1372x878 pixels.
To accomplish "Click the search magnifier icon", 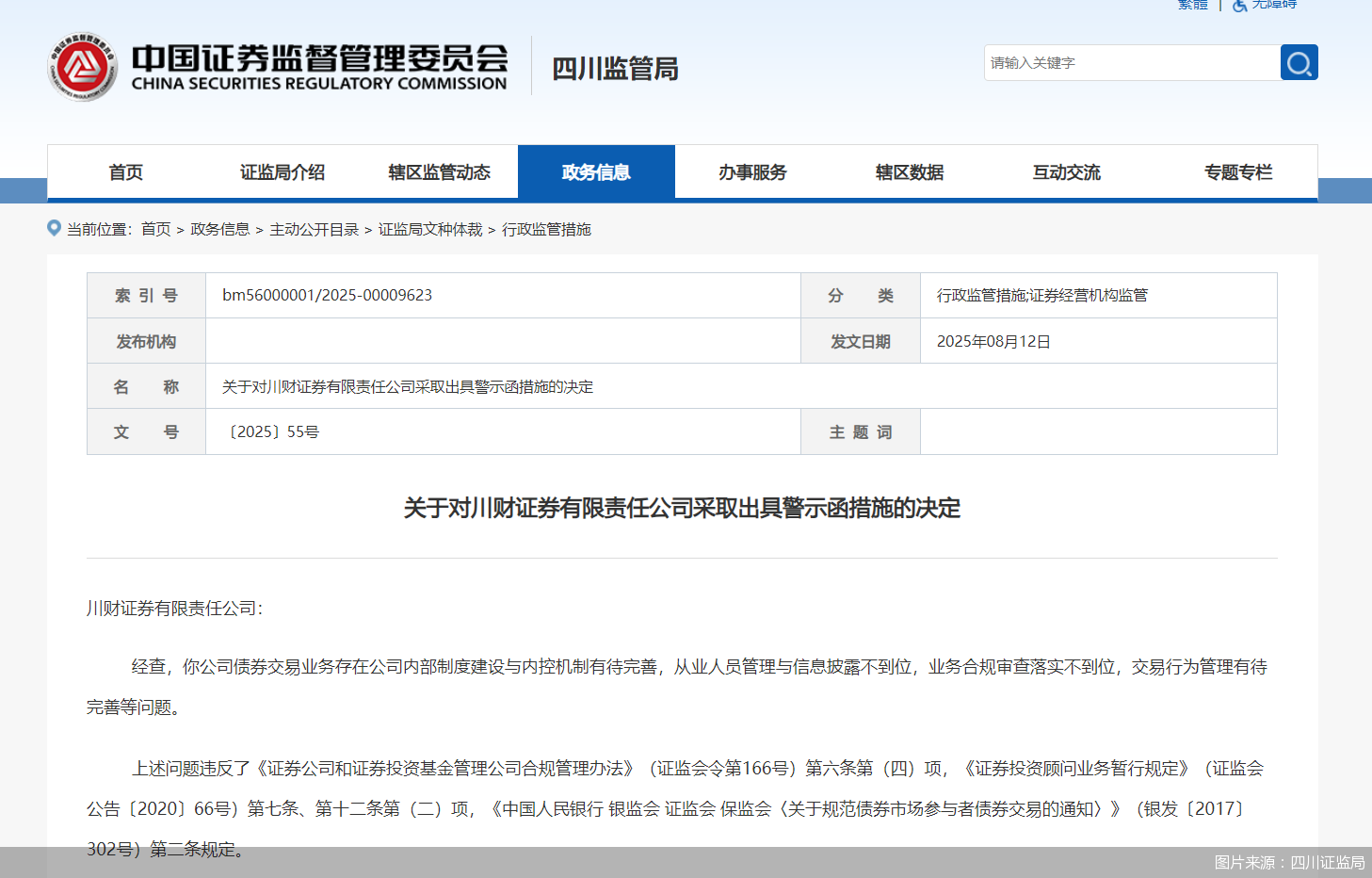I will 1299,62.
